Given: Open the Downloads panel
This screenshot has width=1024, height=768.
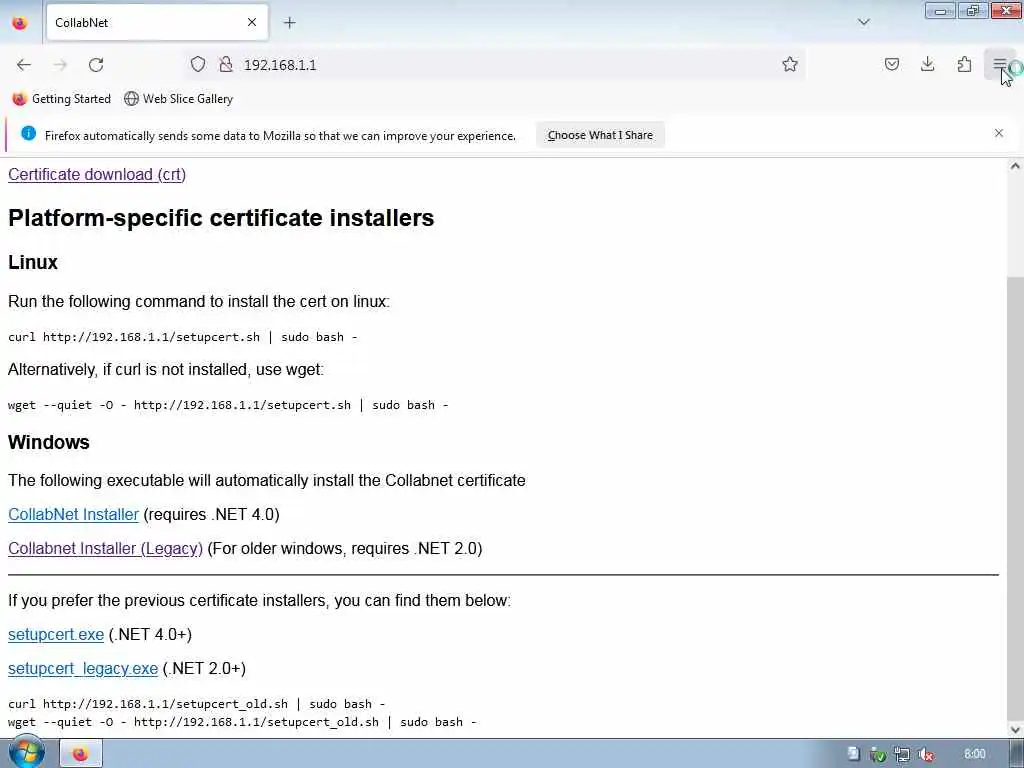Looking at the screenshot, I should tap(927, 64).
